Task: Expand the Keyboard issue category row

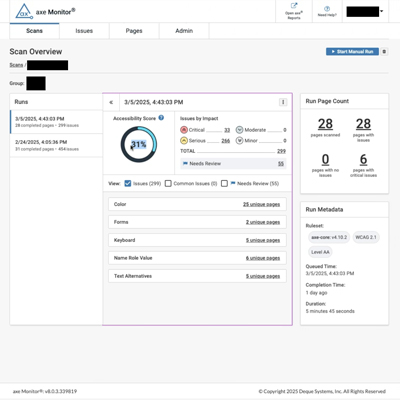Action: click(x=197, y=240)
